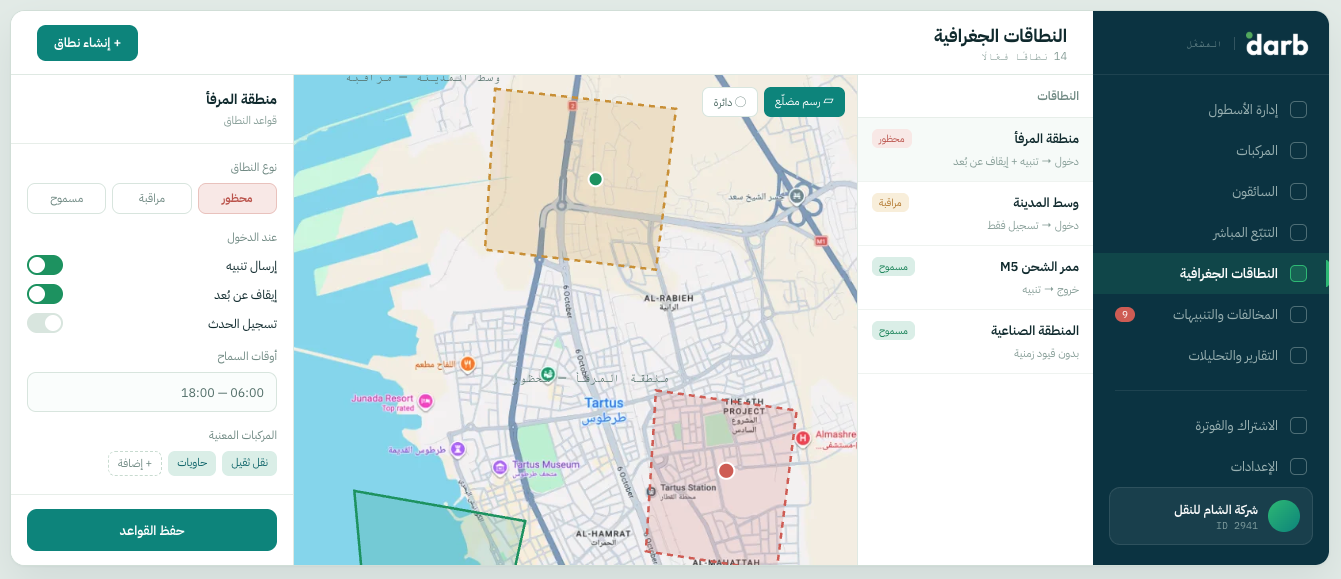The width and height of the screenshot is (1341, 579).
Task: Click the نقل ثقيل vehicle chip
Action: pyautogui.click(x=249, y=463)
